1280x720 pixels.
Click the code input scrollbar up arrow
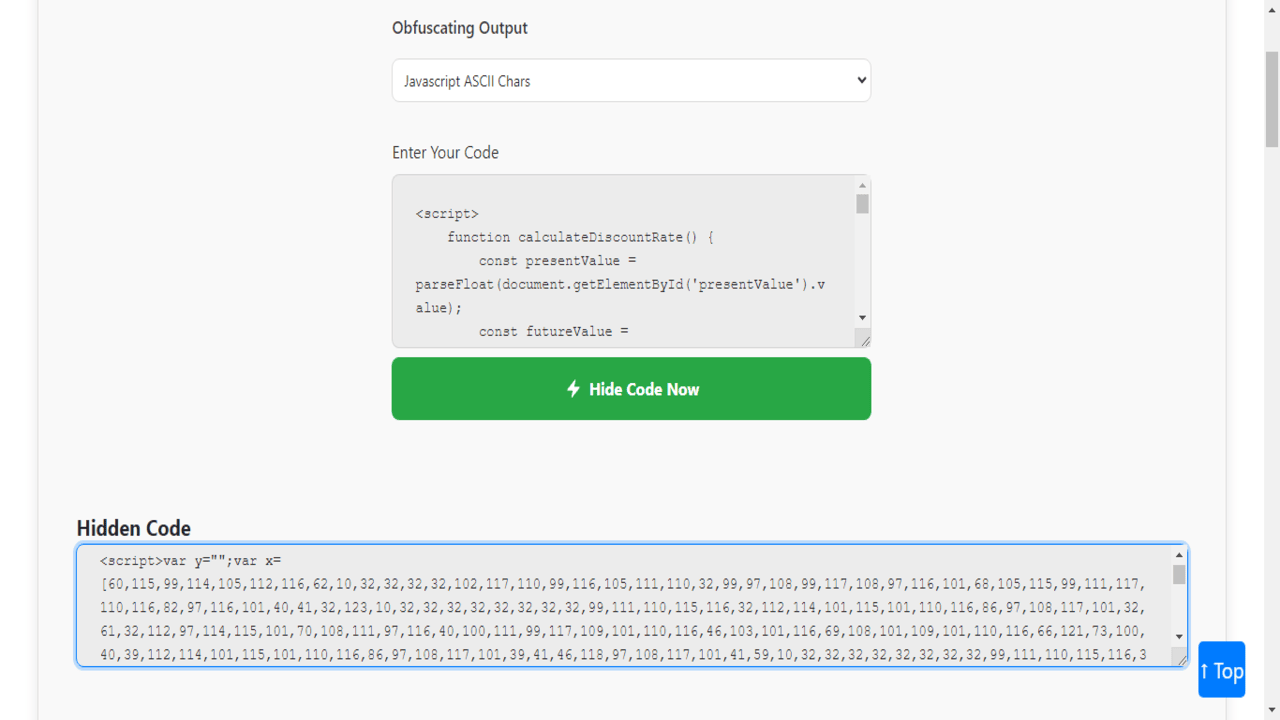862,186
